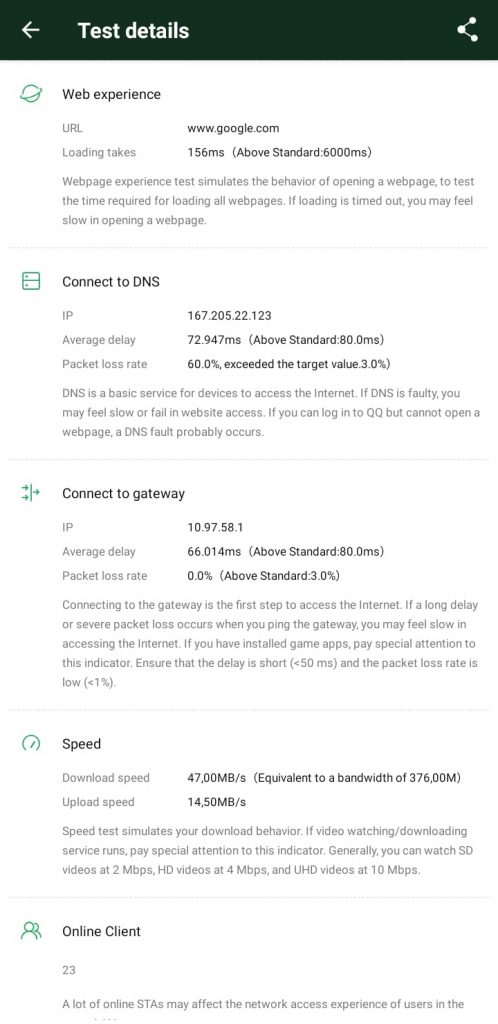Viewport: 498px width, 1024px height.
Task: Tap the back arrow in header
Action: [x=31, y=30]
